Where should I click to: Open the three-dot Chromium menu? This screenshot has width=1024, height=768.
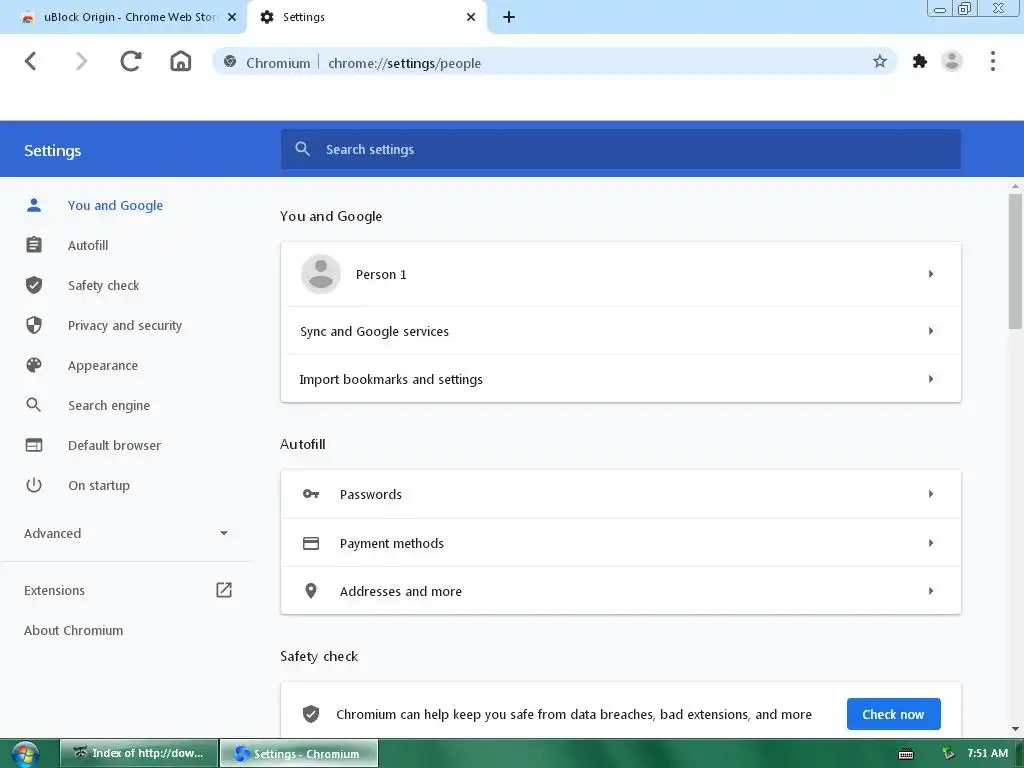pos(993,61)
